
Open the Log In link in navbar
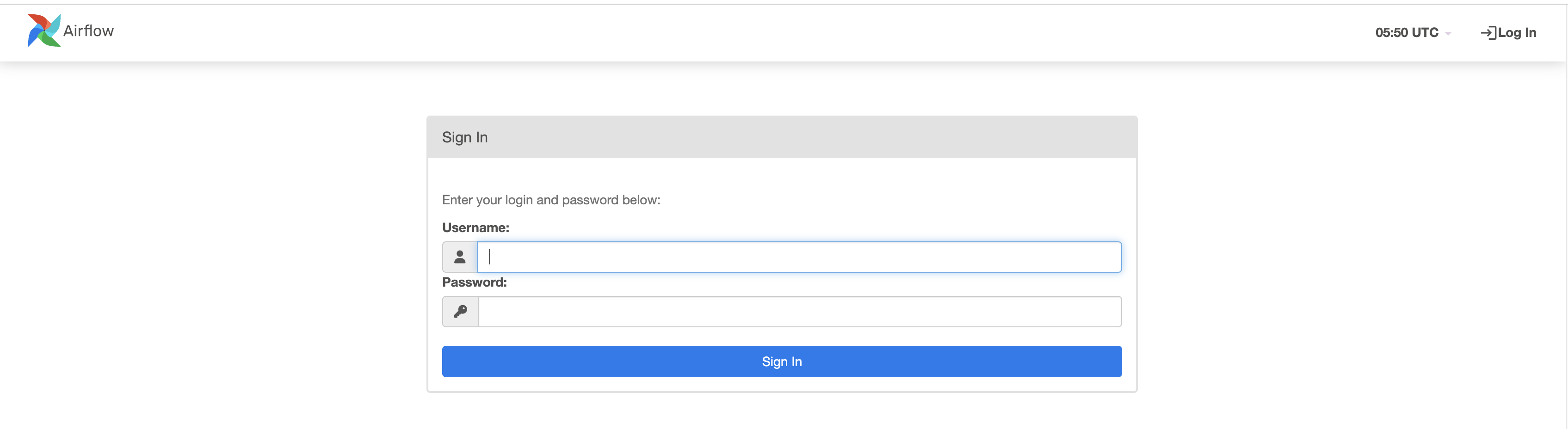1516,33
